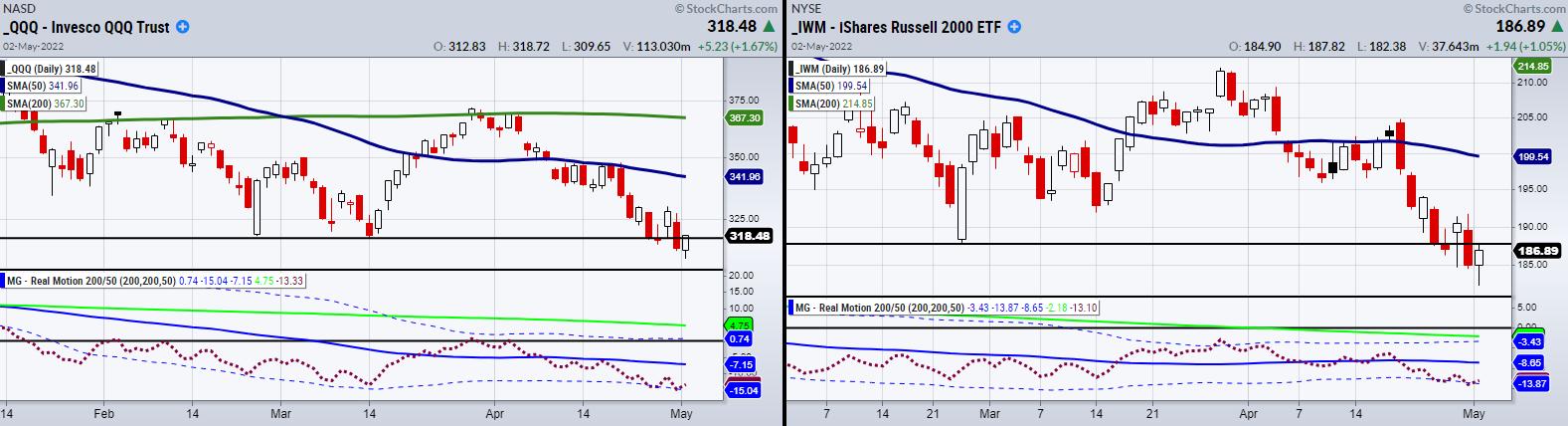Click the 210.00 price axis label
This screenshot has height=426, width=1568.
pos(1530,83)
